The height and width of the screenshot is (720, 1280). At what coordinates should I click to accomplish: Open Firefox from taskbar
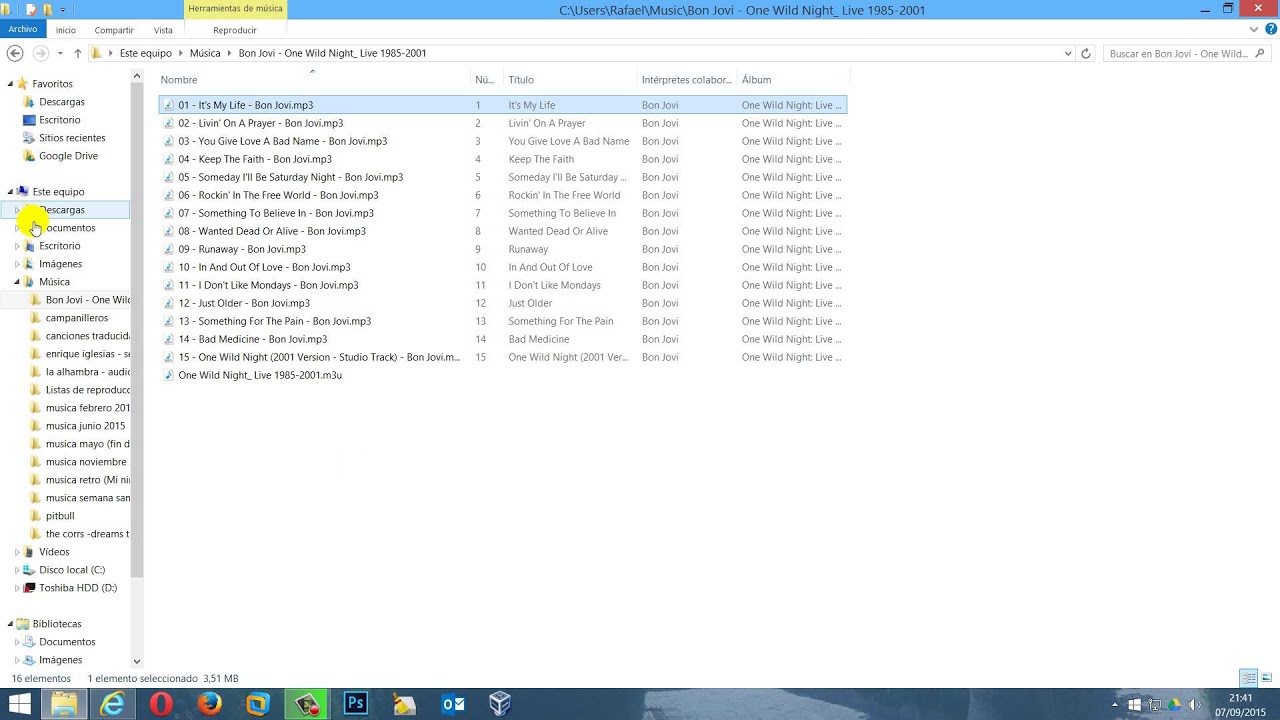[209, 704]
